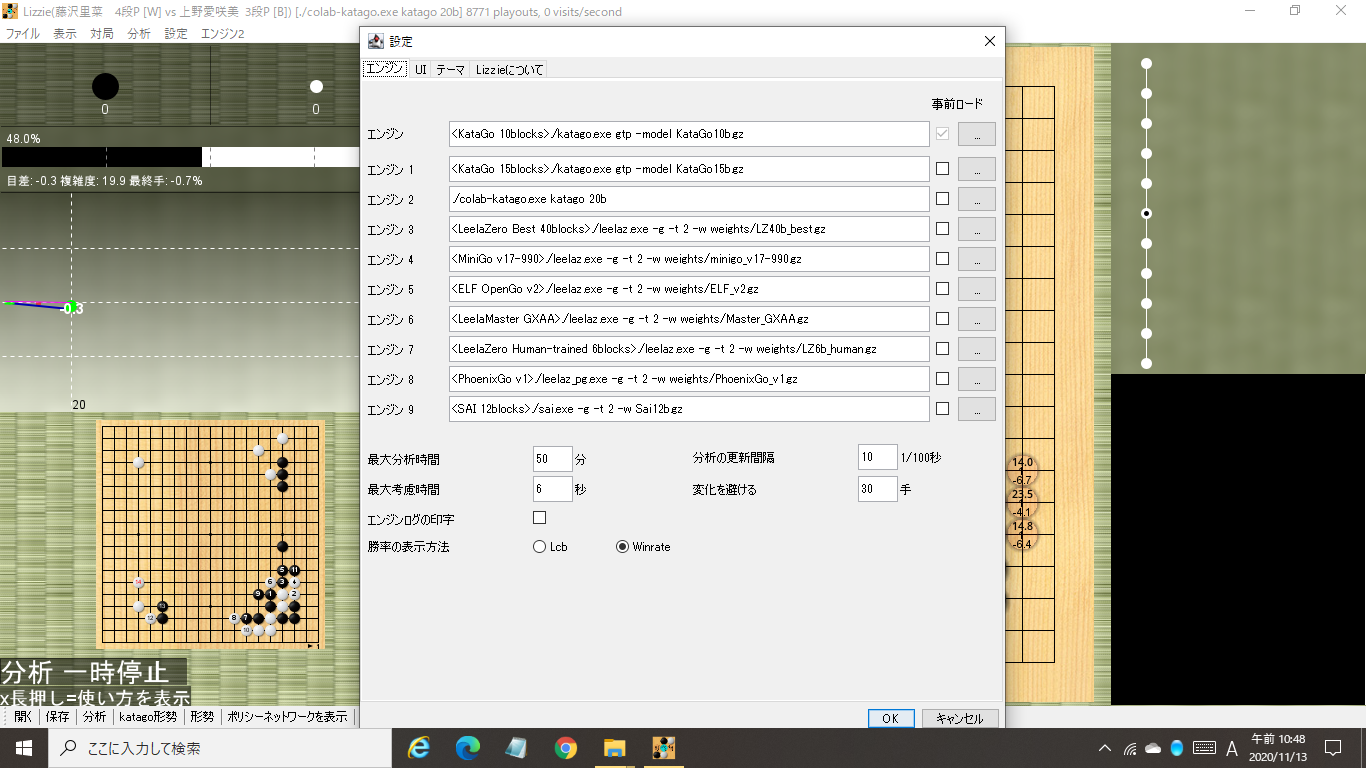Image resolution: width=1366 pixels, height=768 pixels.
Task: Select Lcb winrate display option
Action: pos(550,547)
